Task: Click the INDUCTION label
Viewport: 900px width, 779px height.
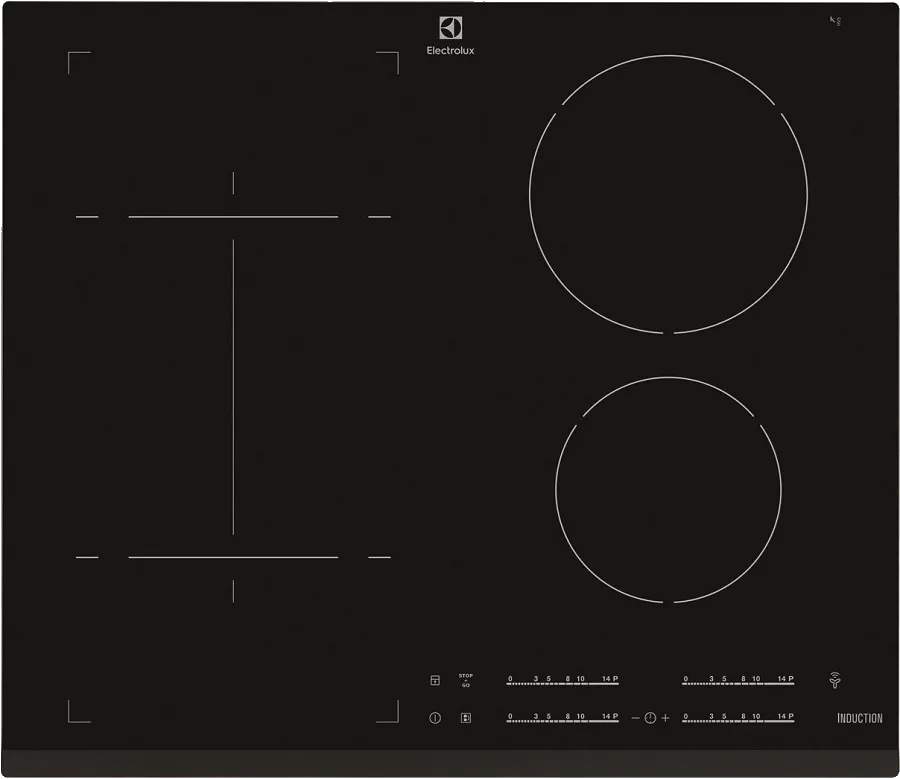Action: (x=859, y=718)
